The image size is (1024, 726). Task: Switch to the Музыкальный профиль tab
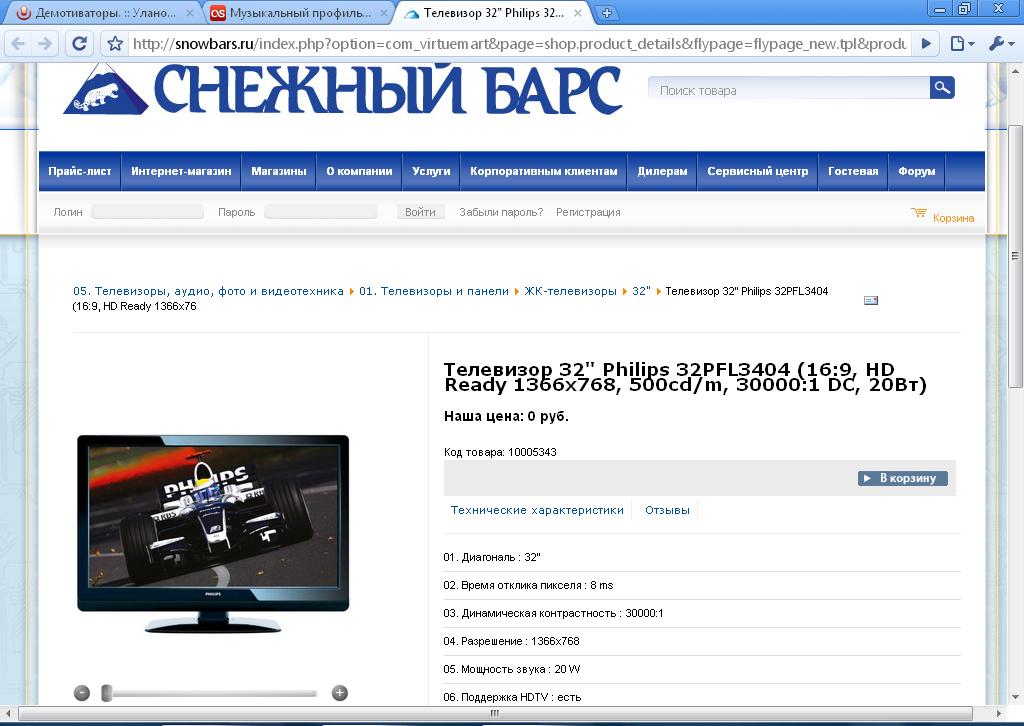click(x=298, y=13)
